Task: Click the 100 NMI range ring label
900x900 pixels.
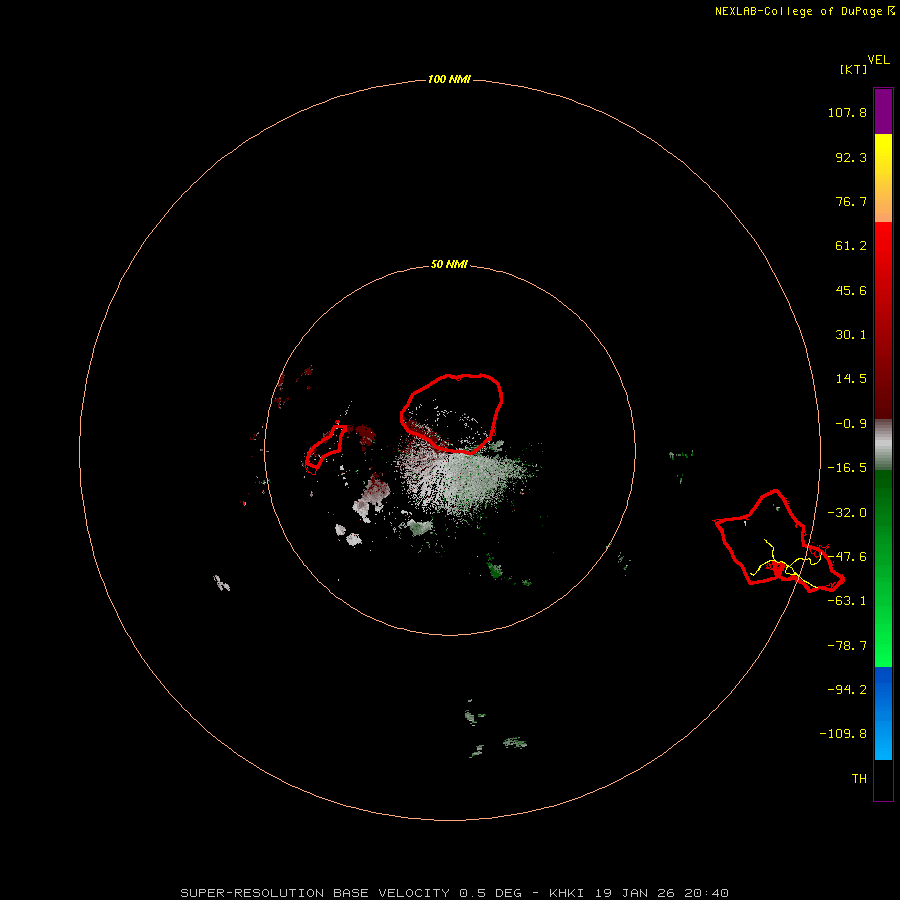Action: click(x=449, y=79)
